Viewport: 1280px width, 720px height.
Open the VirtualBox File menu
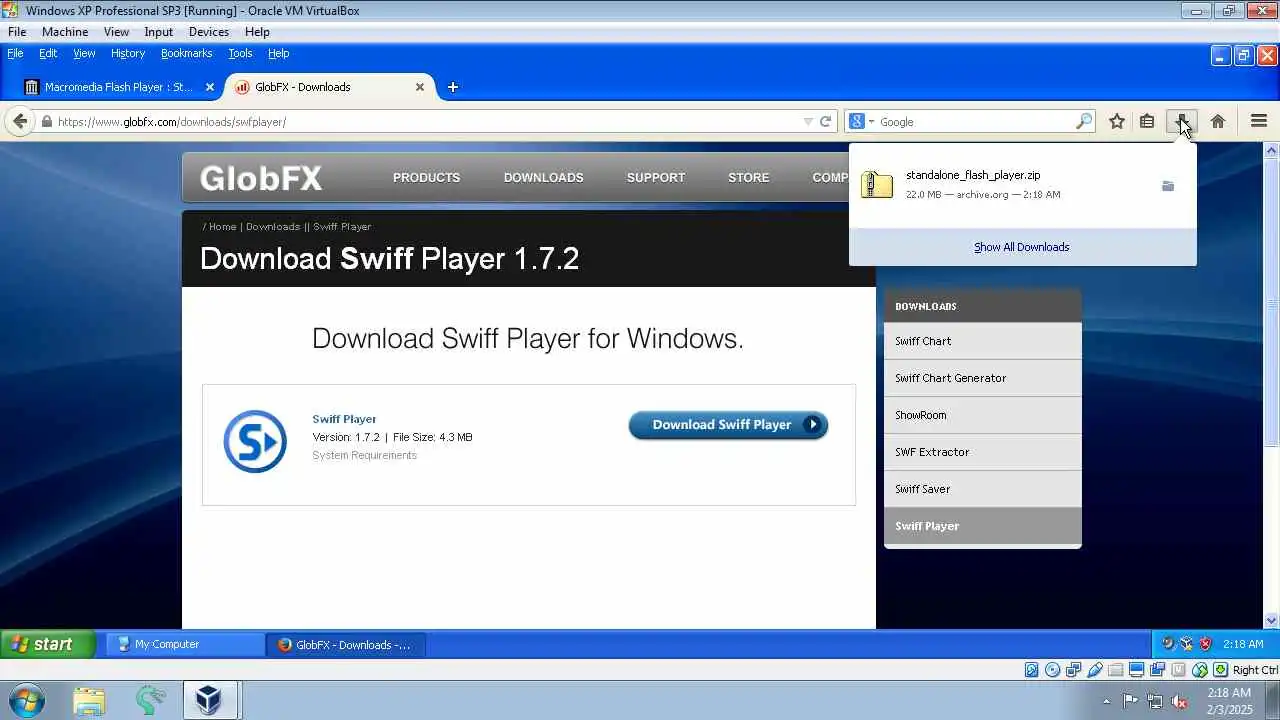pos(17,32)
